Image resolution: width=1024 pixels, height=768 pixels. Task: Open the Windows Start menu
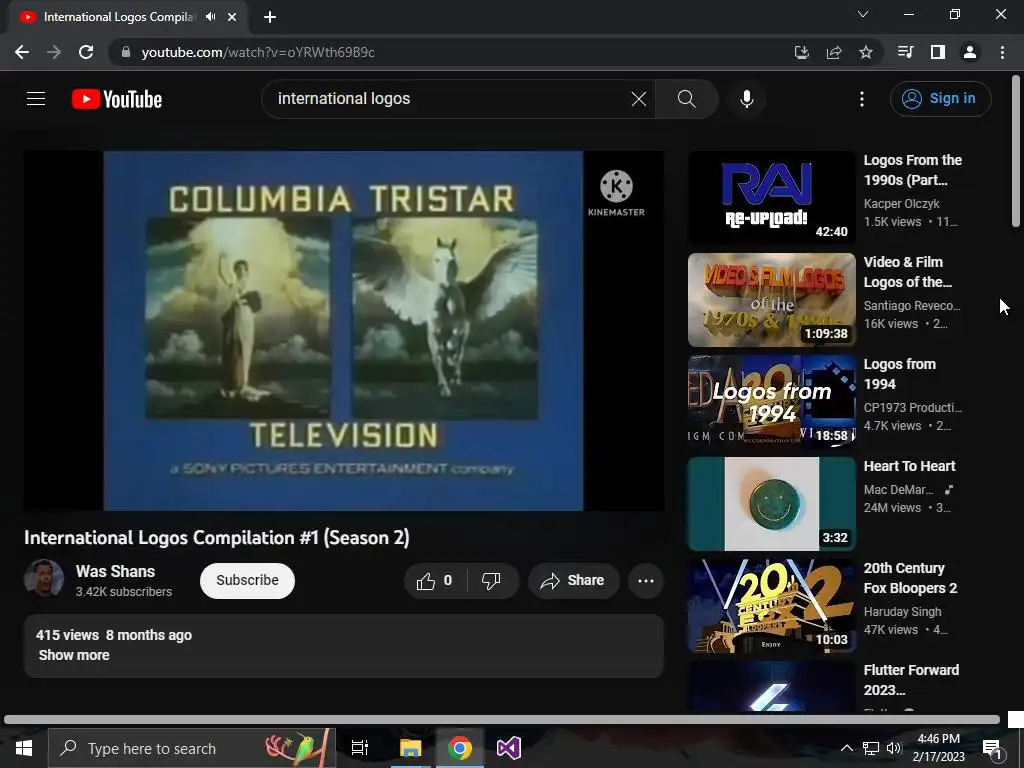(24, 748)
